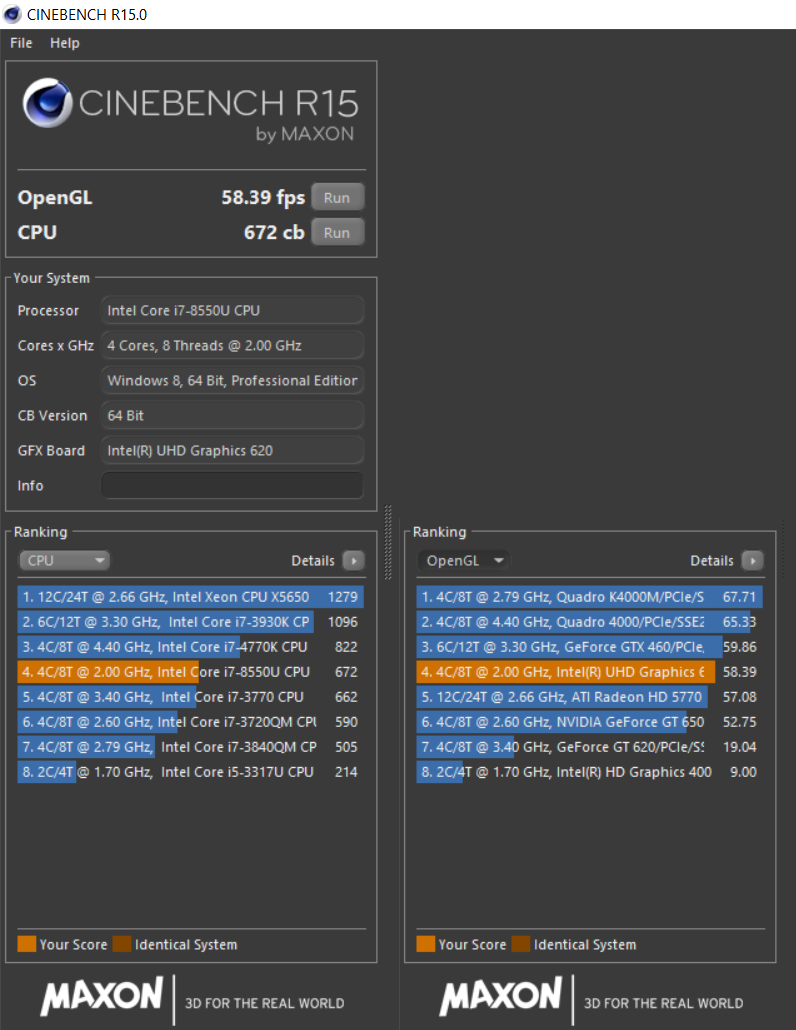Click the OpenGL ranking Details arrow
Screen dimensions: 796x1030
752,561
